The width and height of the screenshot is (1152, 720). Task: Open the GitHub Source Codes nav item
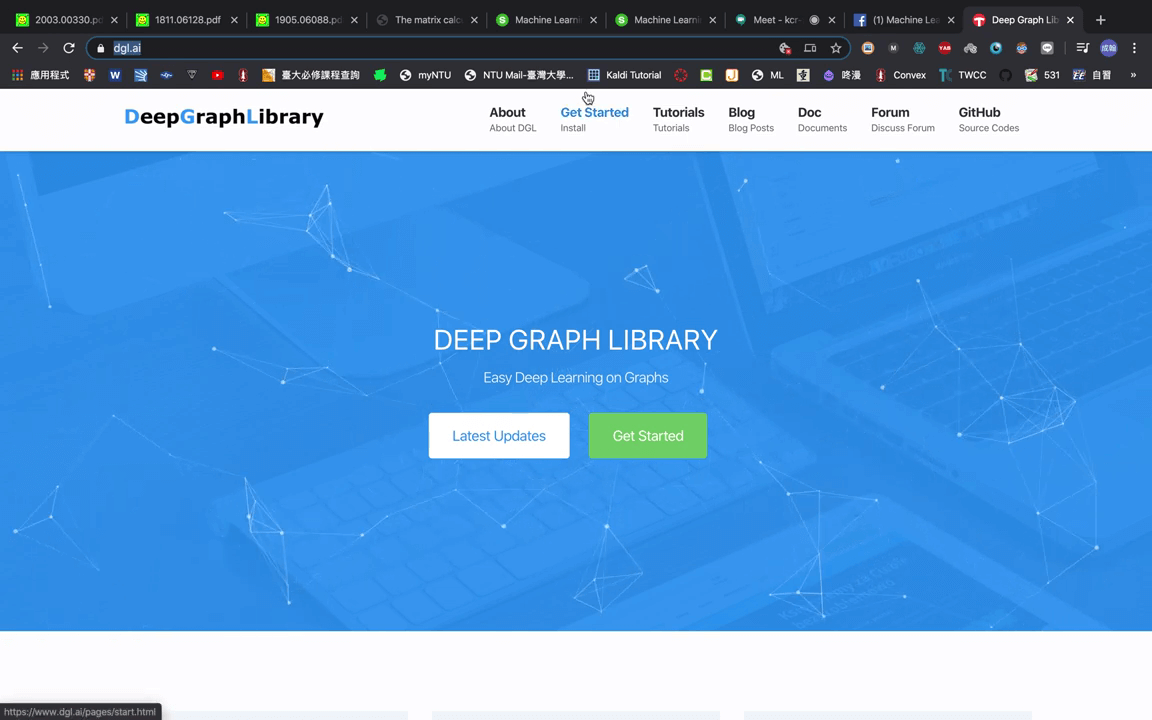[989, 119]
